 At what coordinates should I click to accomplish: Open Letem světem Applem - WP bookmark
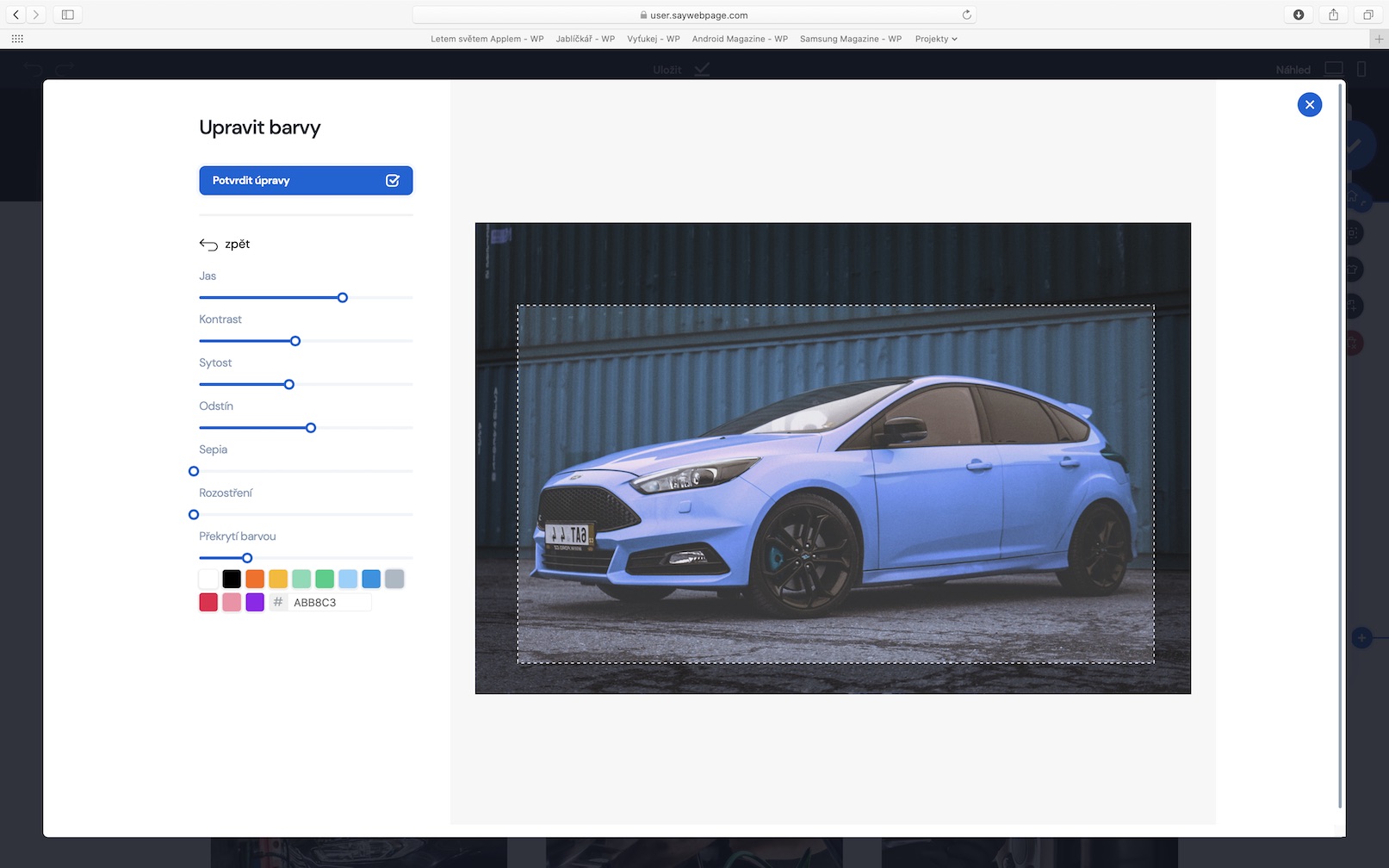coord(487,39)
